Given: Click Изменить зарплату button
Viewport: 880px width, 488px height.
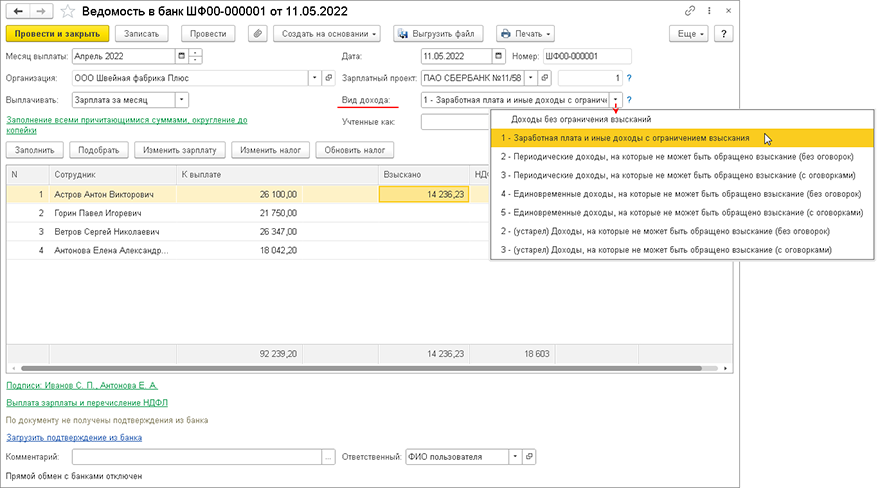Looking at the screenshot, I should (180, 150).
